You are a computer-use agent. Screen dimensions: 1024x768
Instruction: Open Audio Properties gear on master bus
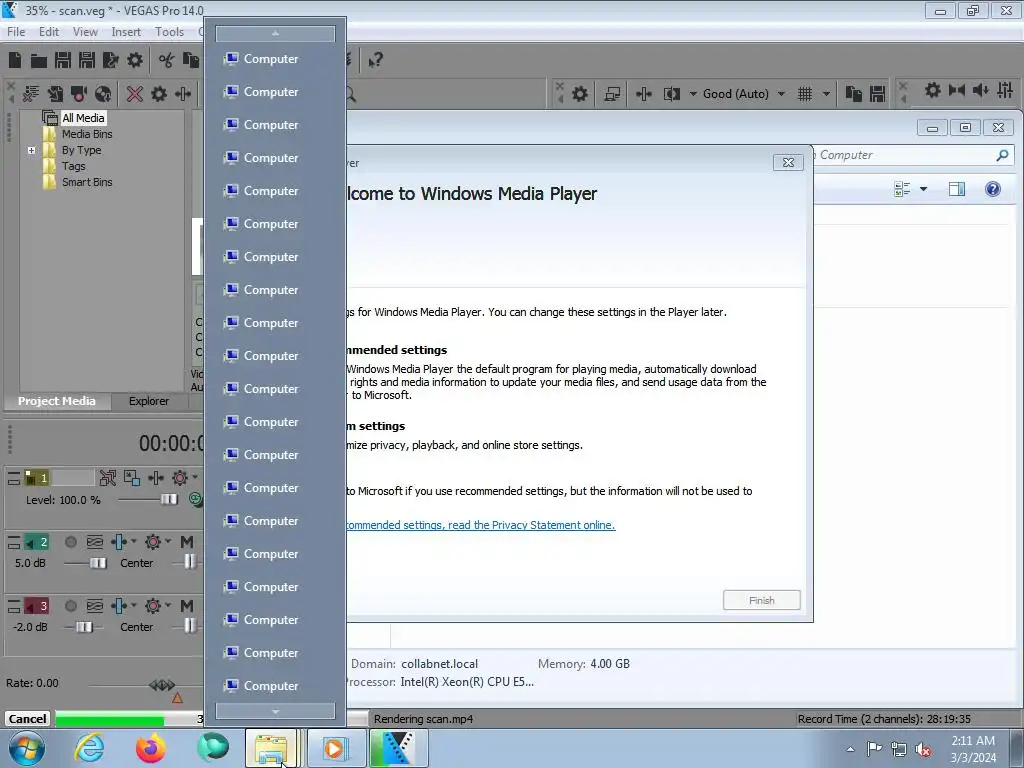(933, 90)
